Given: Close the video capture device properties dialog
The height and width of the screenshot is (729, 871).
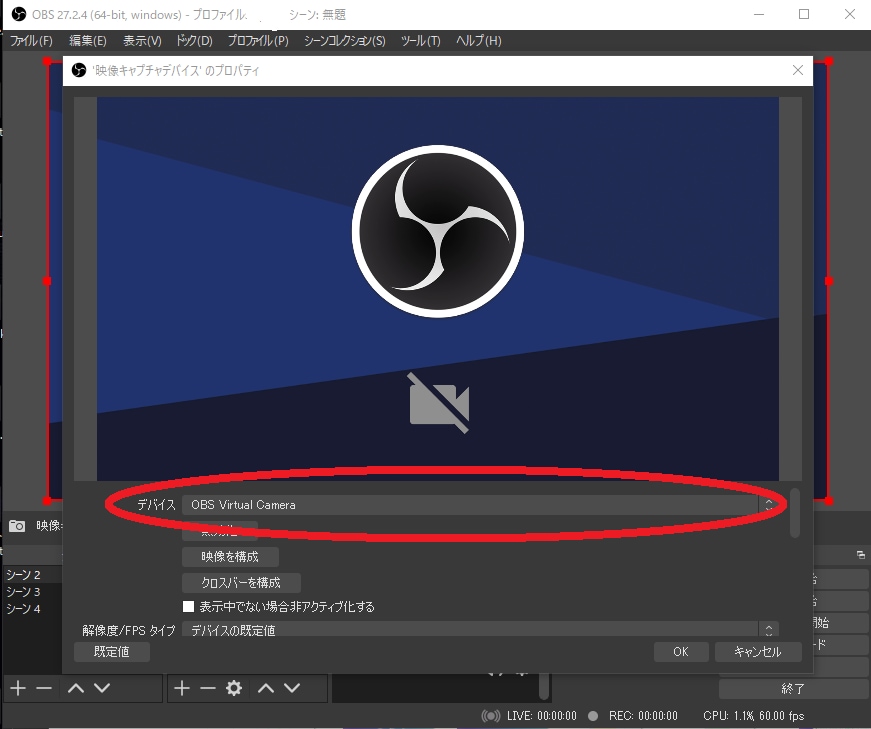Looking at the screenshot, I should pyautogui.click(x=798, y=70).
